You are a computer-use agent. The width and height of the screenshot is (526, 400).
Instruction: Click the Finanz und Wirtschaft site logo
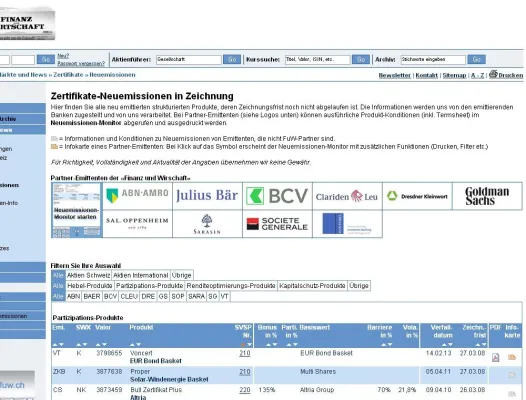pos(27,23)
